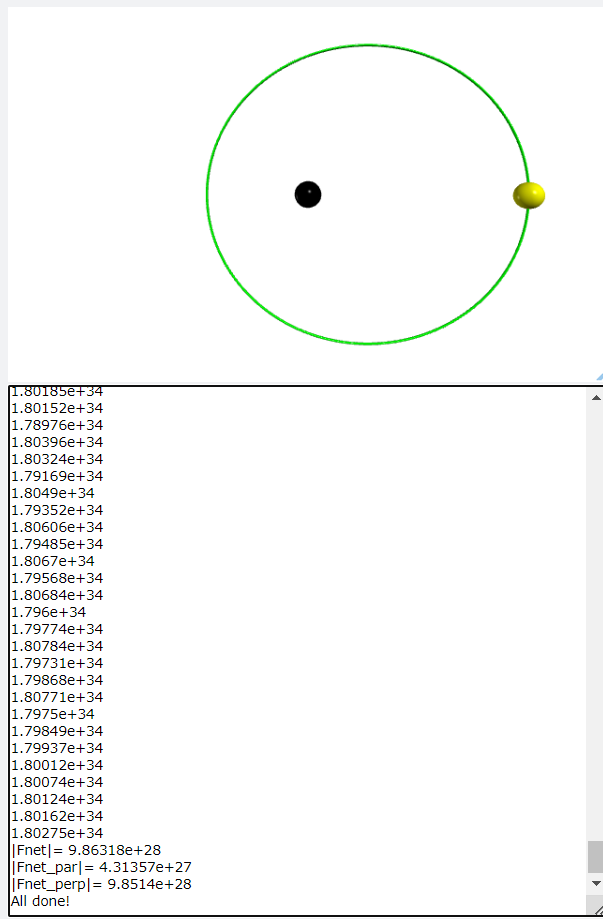Viewport: 603px width, 919px height.
Task: Click the yellow sphere on the orbit
Action: tap(529, 195)
